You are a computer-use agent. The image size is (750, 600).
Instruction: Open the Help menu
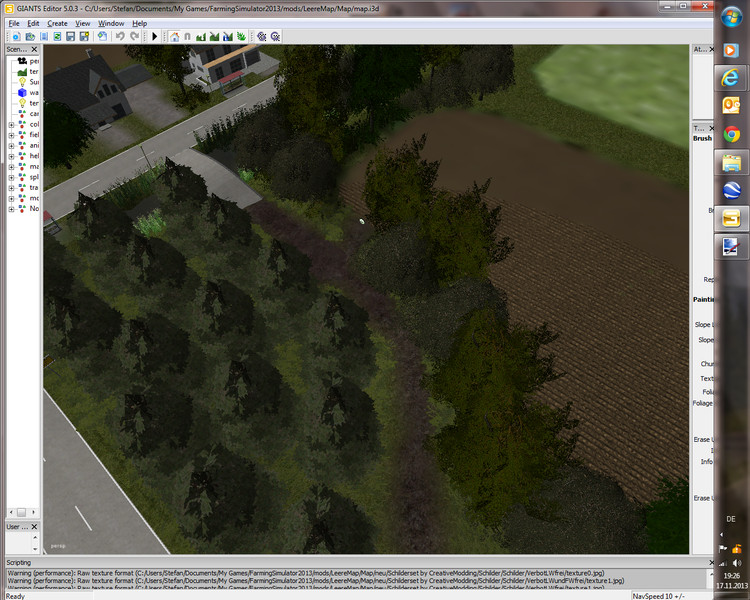click(x=140, y=23)
